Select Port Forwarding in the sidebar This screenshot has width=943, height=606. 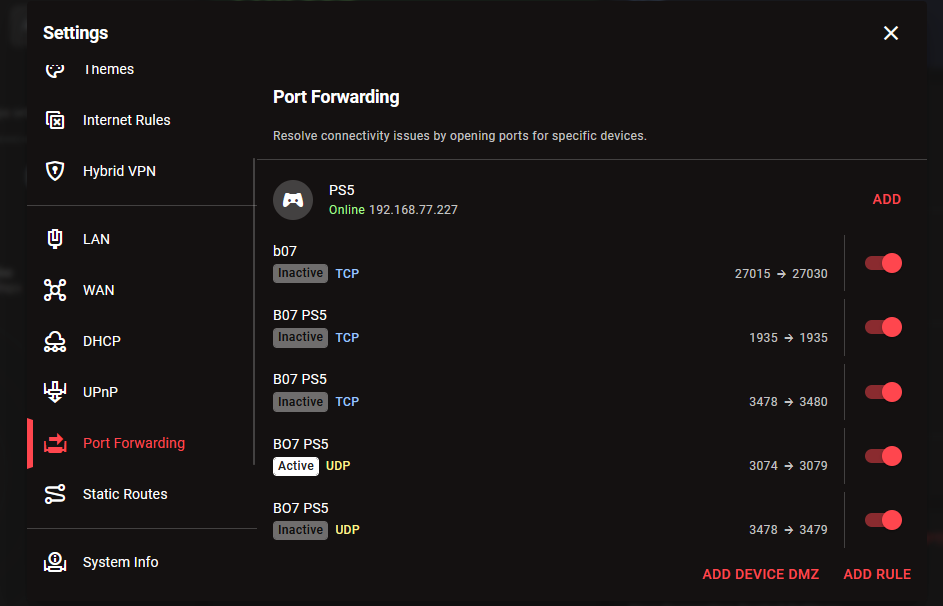coord(133,443)
